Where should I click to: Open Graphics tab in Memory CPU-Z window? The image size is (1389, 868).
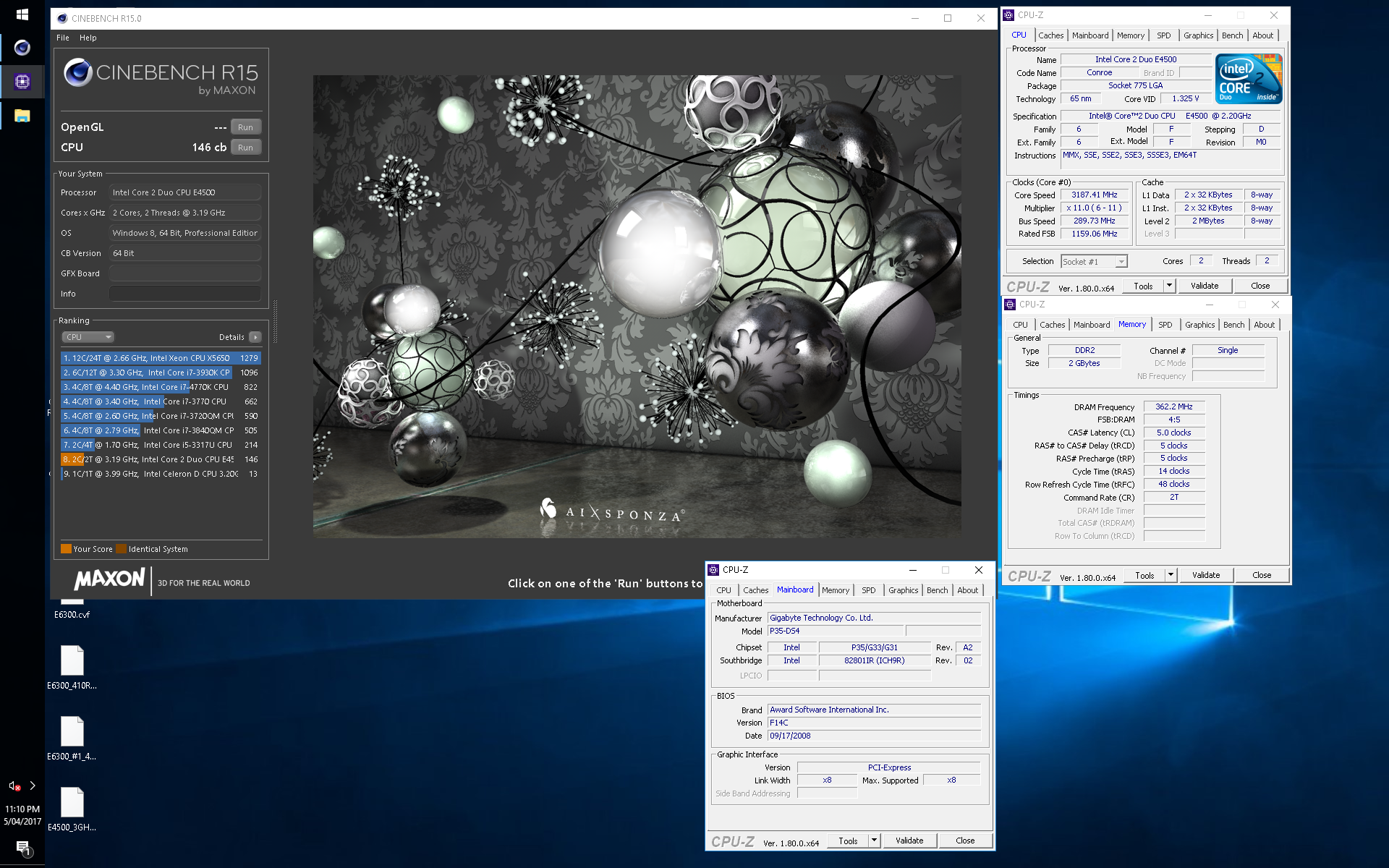pos(1199,325)
